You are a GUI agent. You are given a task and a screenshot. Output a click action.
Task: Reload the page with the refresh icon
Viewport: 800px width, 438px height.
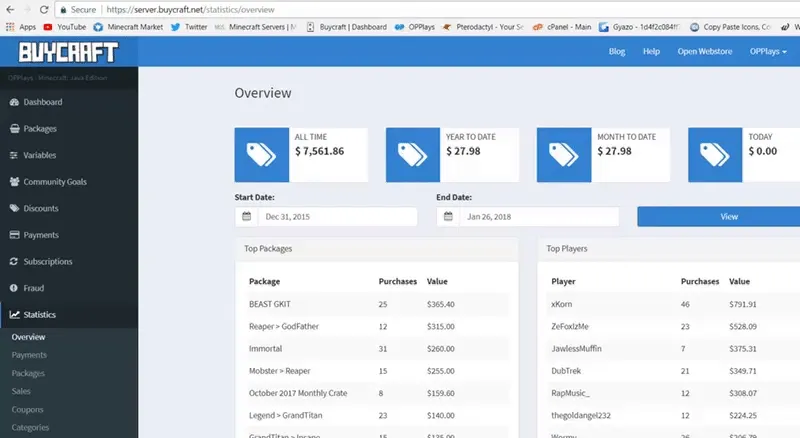[44, 9]
